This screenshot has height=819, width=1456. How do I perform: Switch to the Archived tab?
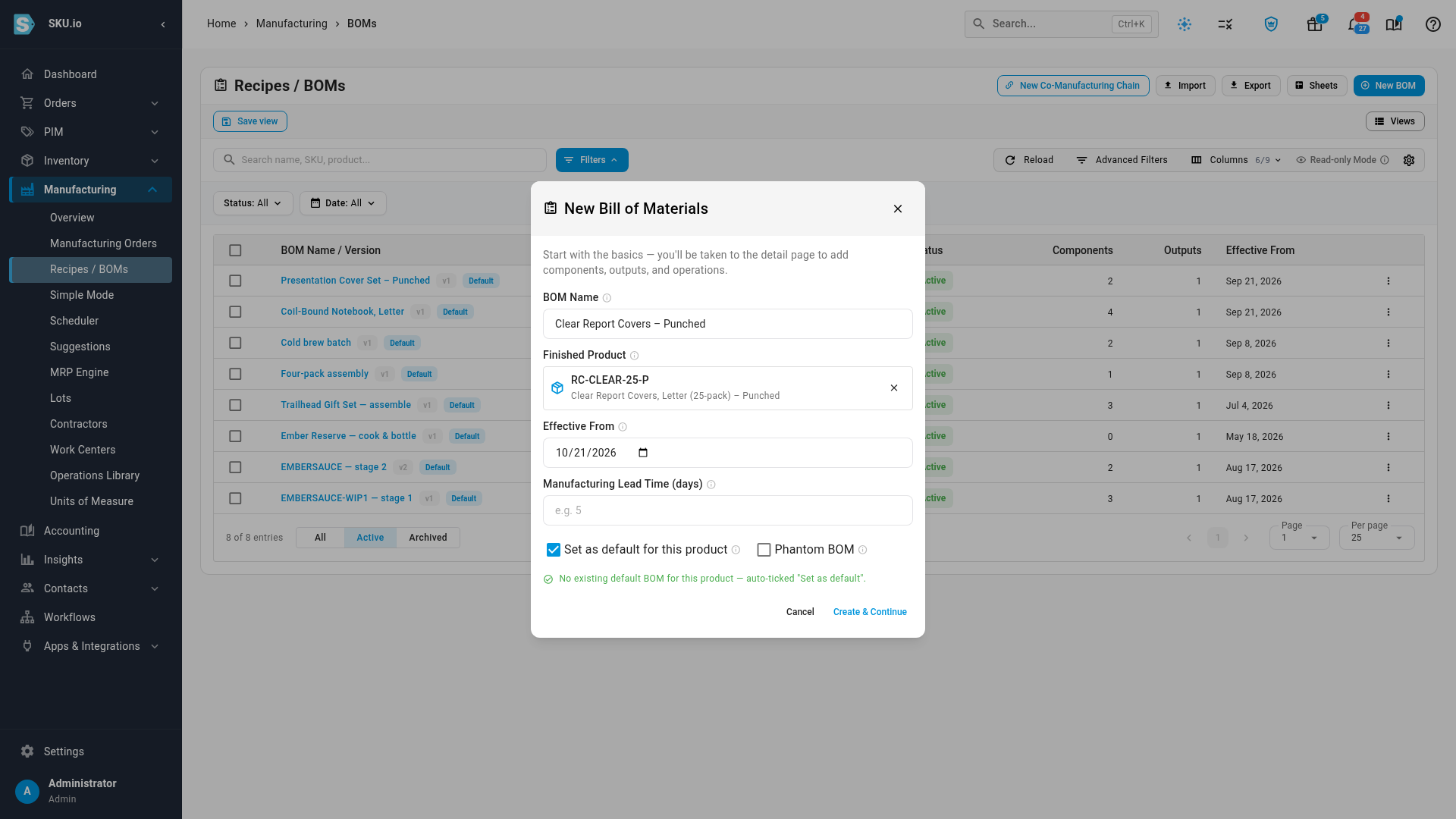tap(428, 538)
